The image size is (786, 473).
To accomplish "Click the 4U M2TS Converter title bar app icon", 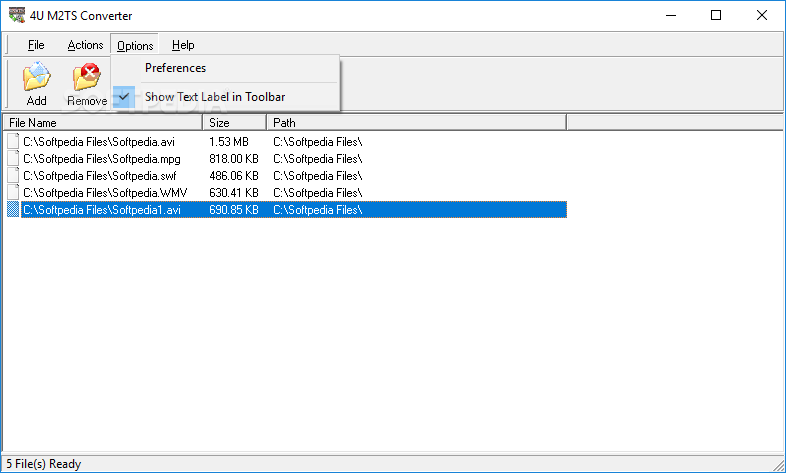I will 17,15.
